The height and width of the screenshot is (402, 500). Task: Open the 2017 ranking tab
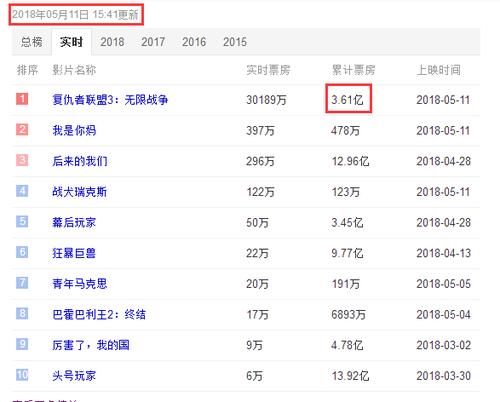tap(153, 42)
